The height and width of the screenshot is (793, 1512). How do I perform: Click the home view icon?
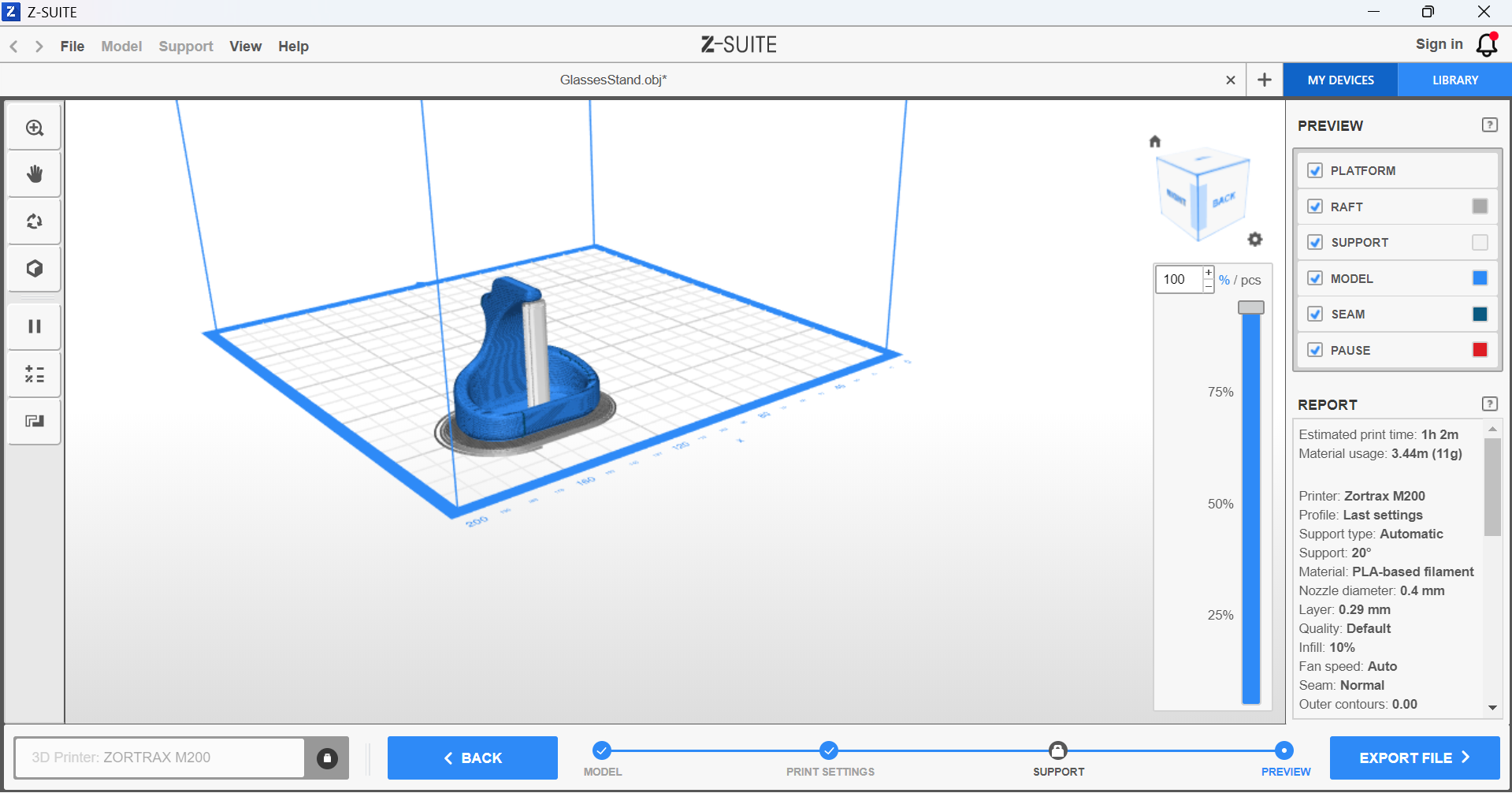(1155, 142)
